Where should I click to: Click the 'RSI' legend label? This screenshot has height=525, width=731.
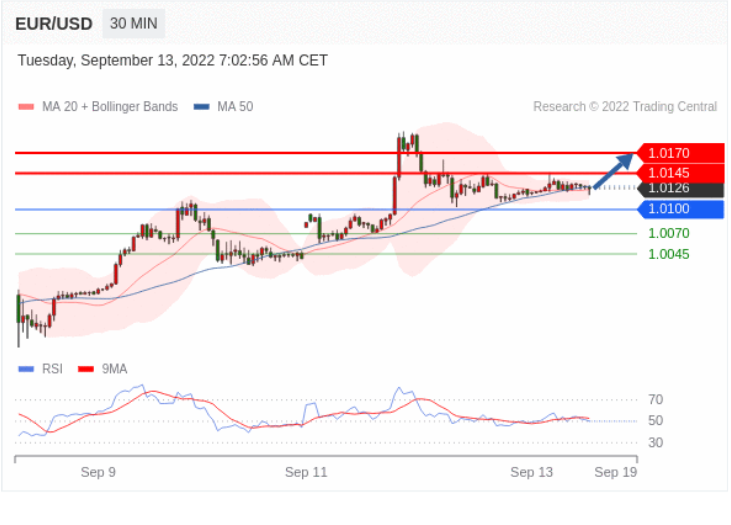coord(52,369)
